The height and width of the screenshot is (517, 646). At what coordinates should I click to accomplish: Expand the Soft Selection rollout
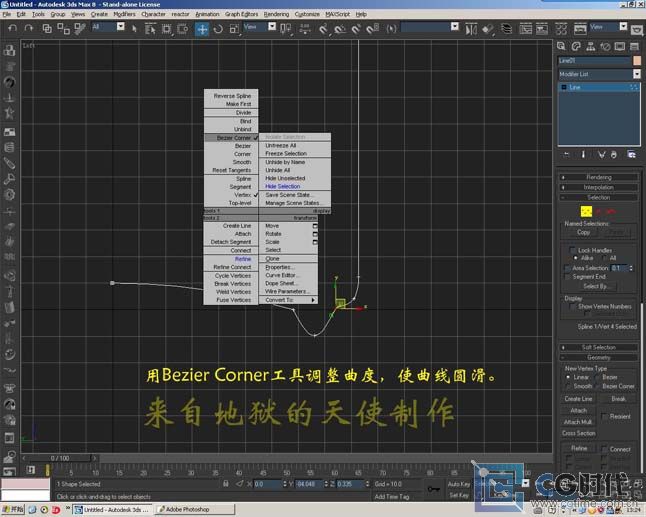(599, 347)
